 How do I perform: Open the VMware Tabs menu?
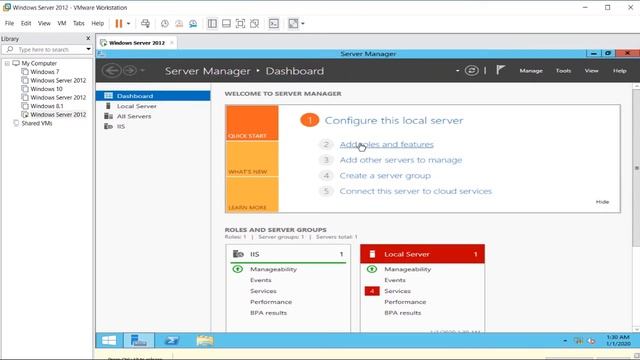click(79, 23)
